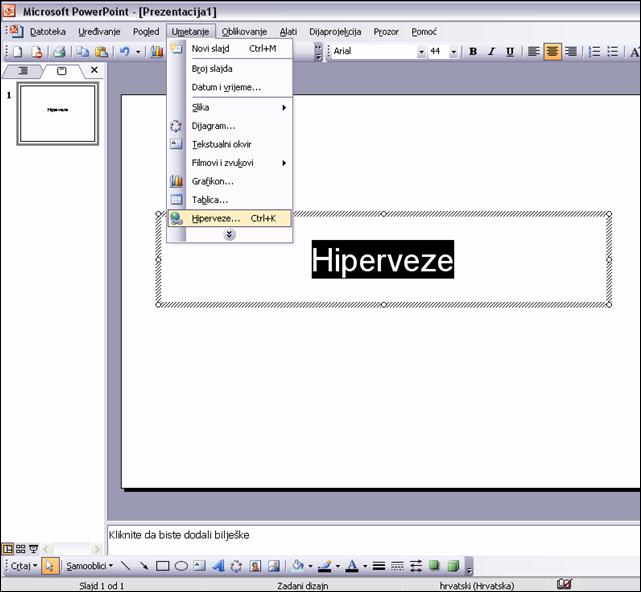Choose Broj slajda menu entry
The height and width of the screenshot is (592, 641).
[x=230, y=69]
